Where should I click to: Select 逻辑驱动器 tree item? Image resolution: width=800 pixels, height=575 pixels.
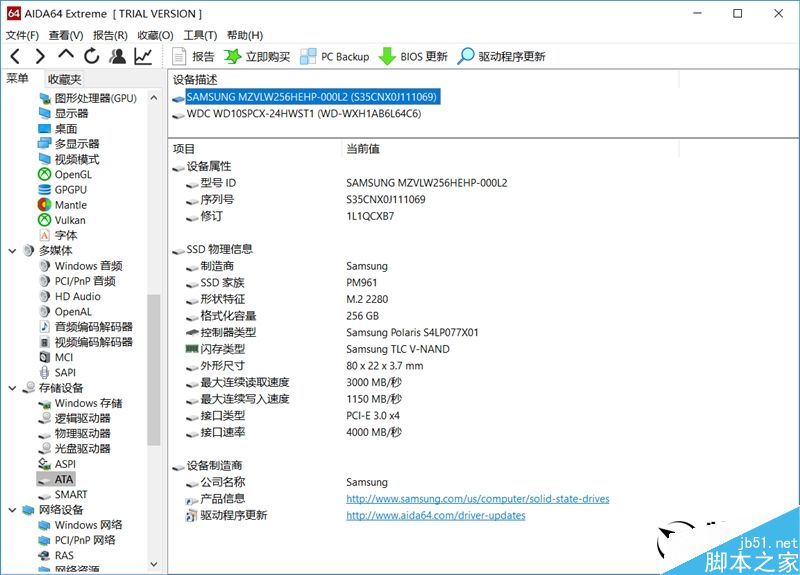coord(74,418)
